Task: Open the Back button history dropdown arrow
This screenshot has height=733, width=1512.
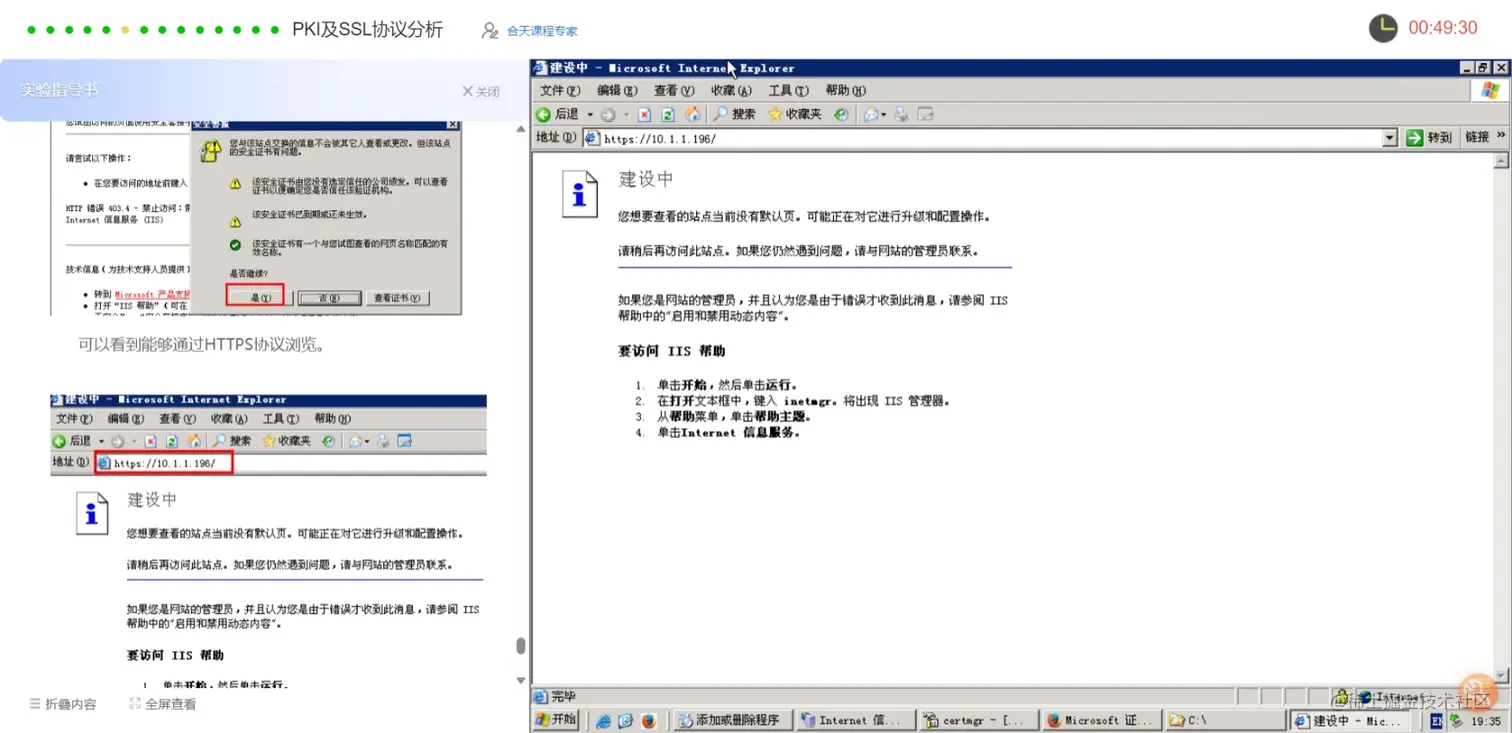Action: click(590, 114)
